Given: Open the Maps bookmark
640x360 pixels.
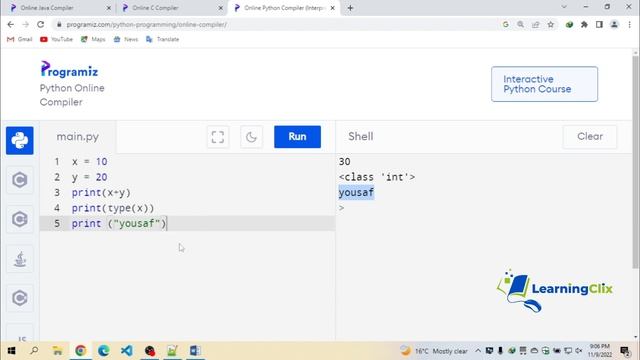Looking at the screenshot, I should [x=93, y=39].
